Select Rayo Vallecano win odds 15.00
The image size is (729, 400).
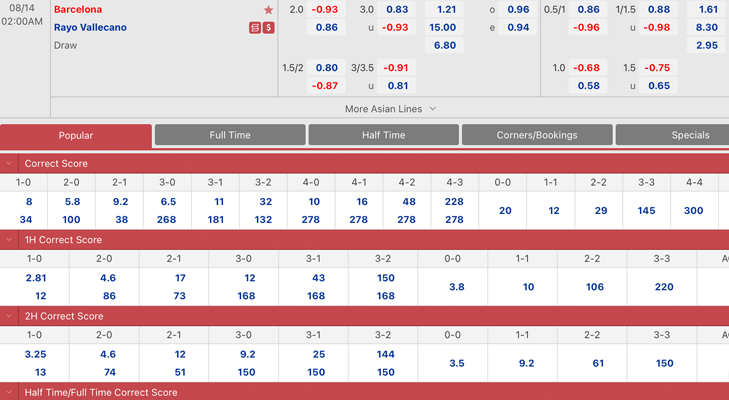coord(444,27)
